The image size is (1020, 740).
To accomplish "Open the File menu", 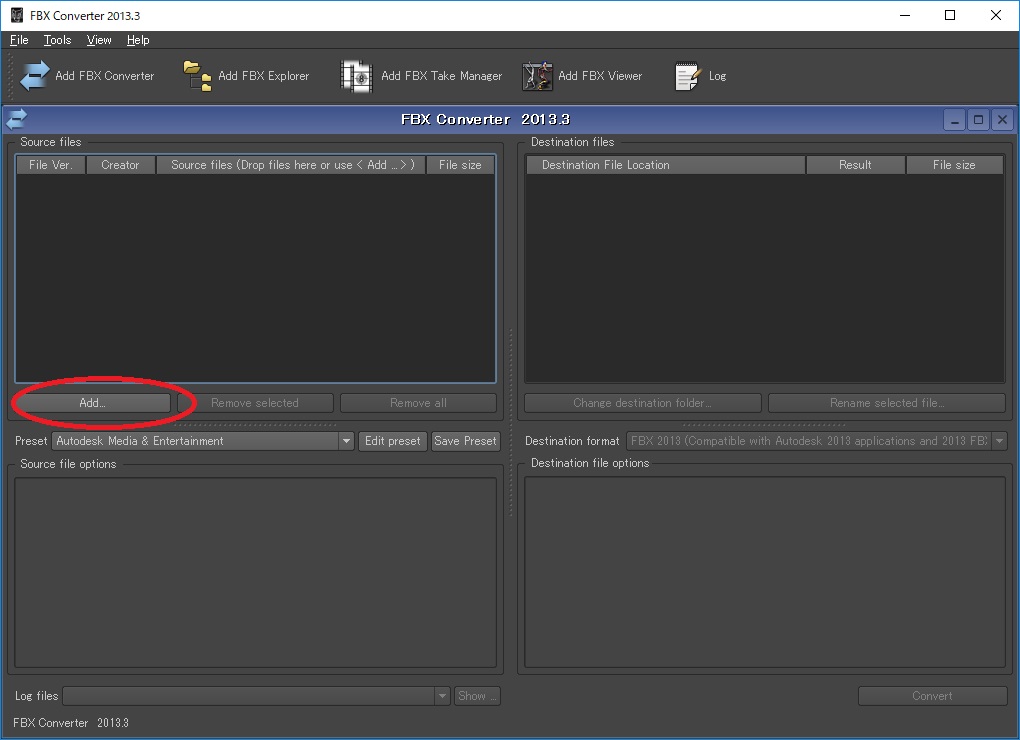I will (x=19, y=40).
